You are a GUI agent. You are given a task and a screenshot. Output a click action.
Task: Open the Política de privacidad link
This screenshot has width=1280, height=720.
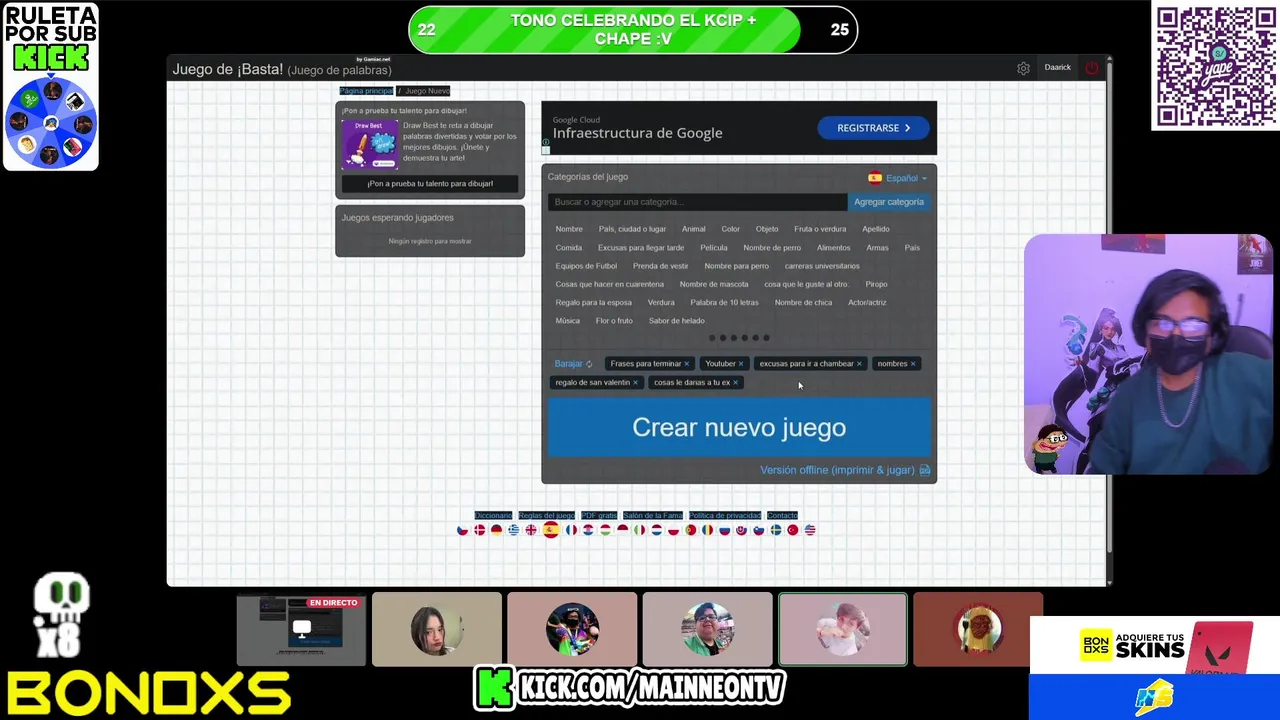(x=725, y=515)
